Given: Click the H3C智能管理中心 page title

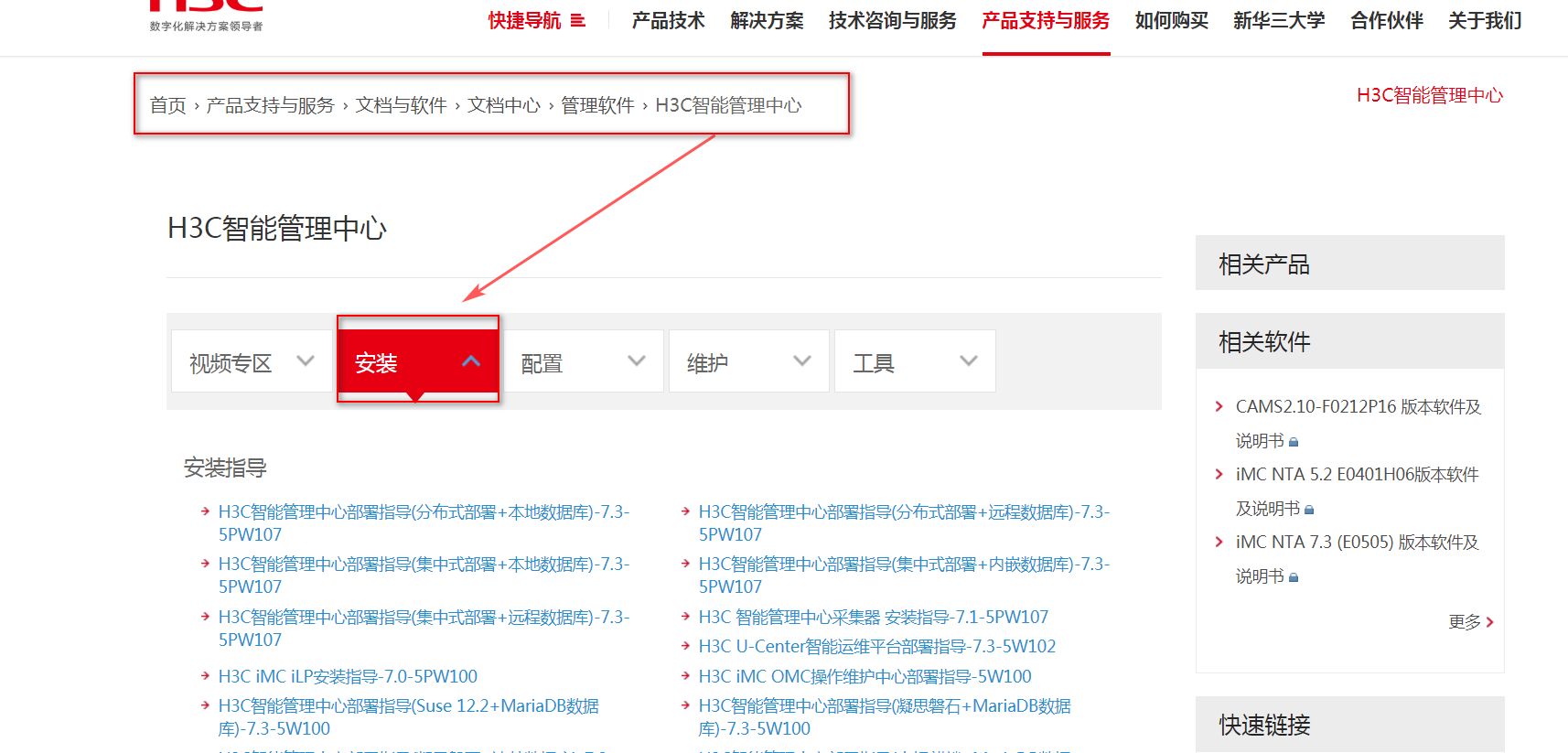Looking at the screenshot, I should pos(277,228).
